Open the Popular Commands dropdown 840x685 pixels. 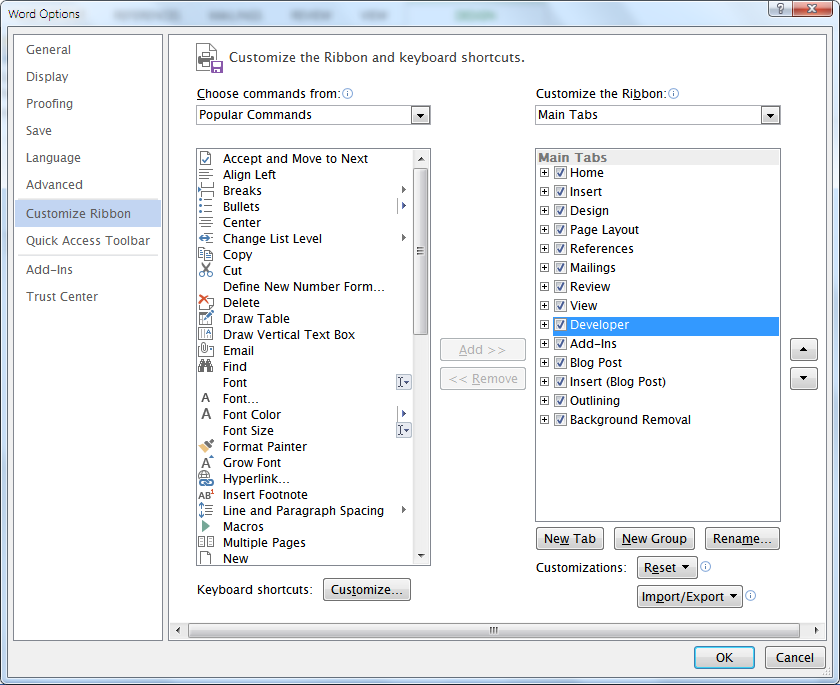pos(421,115)
